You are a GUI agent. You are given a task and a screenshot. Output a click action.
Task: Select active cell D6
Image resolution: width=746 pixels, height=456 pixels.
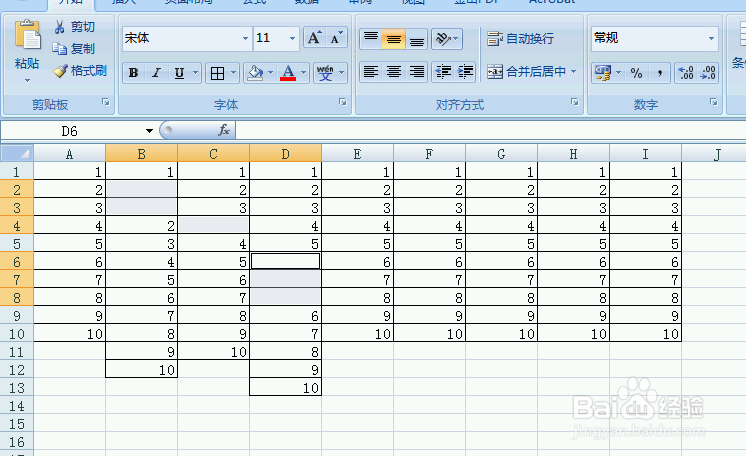point(285,261)
